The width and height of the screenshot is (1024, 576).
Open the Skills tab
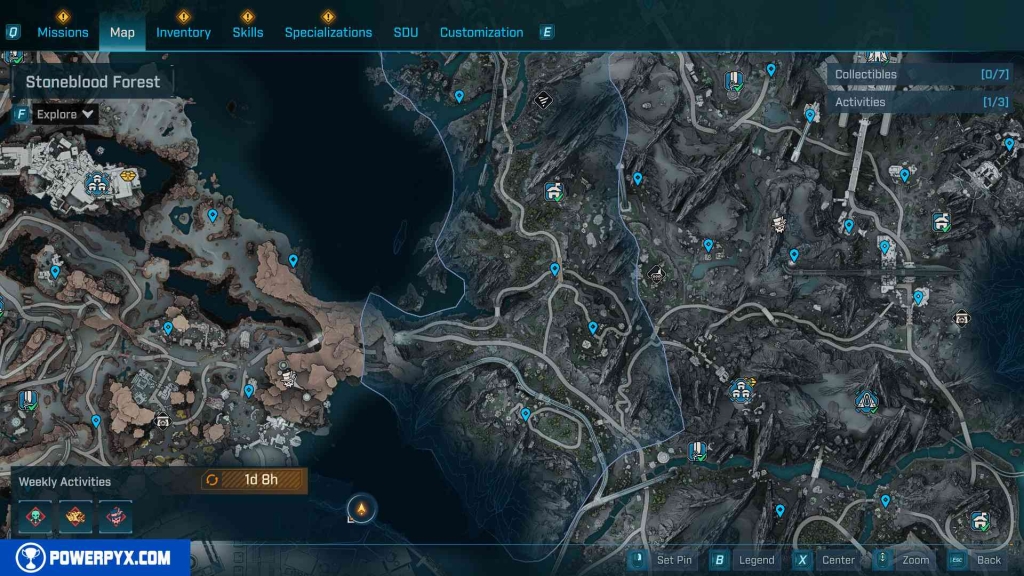[248, 33]
